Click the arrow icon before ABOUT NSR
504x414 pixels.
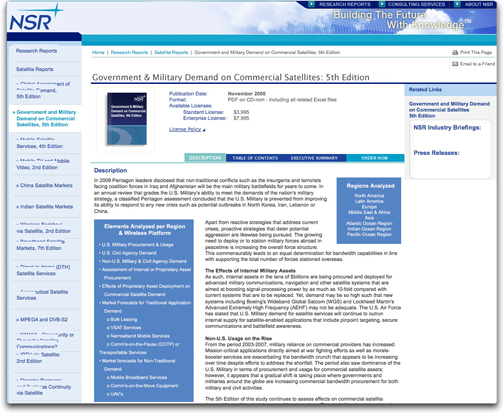pos(457,4)
